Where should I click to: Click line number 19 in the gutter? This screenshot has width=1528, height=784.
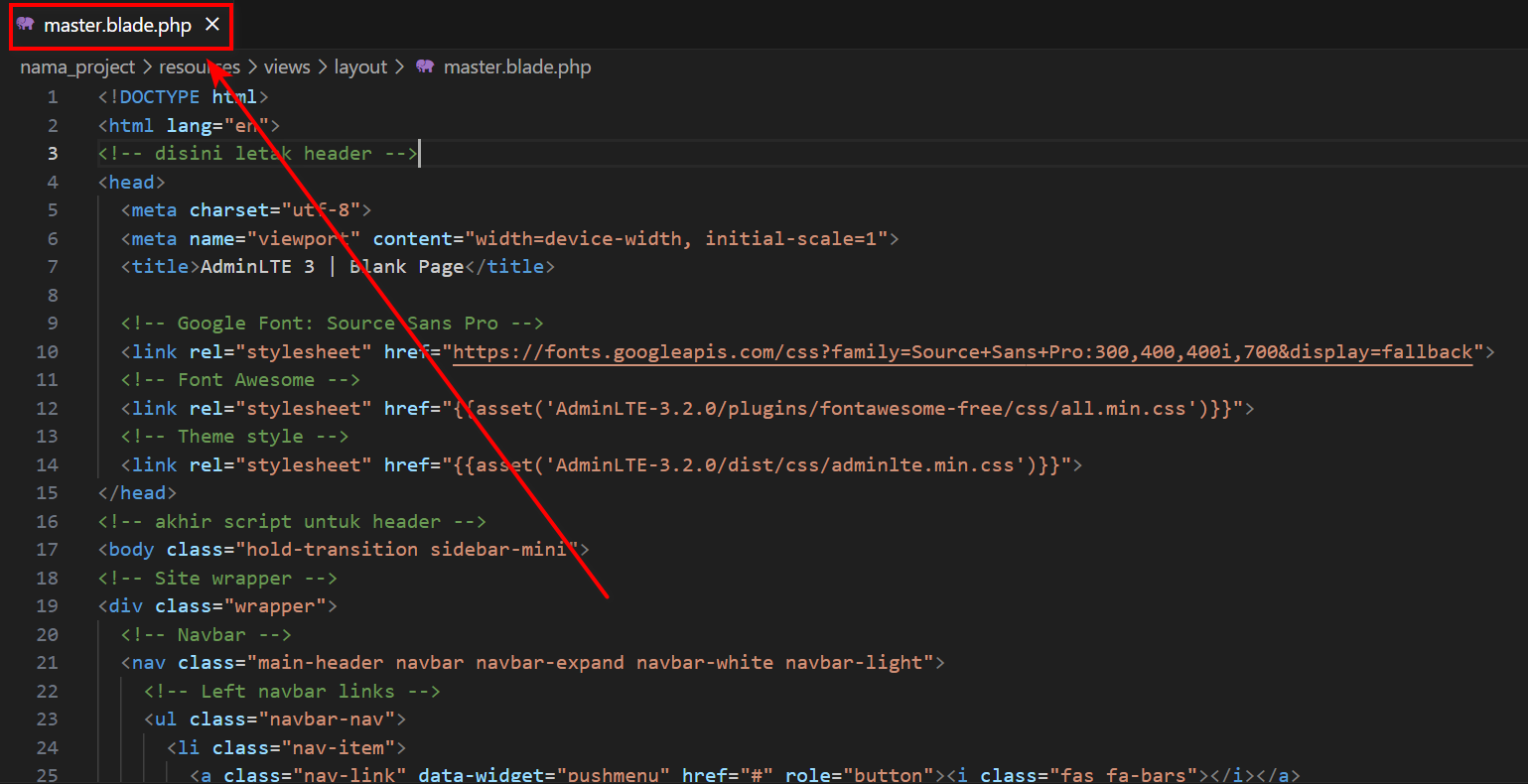click(x=48, y=605)
